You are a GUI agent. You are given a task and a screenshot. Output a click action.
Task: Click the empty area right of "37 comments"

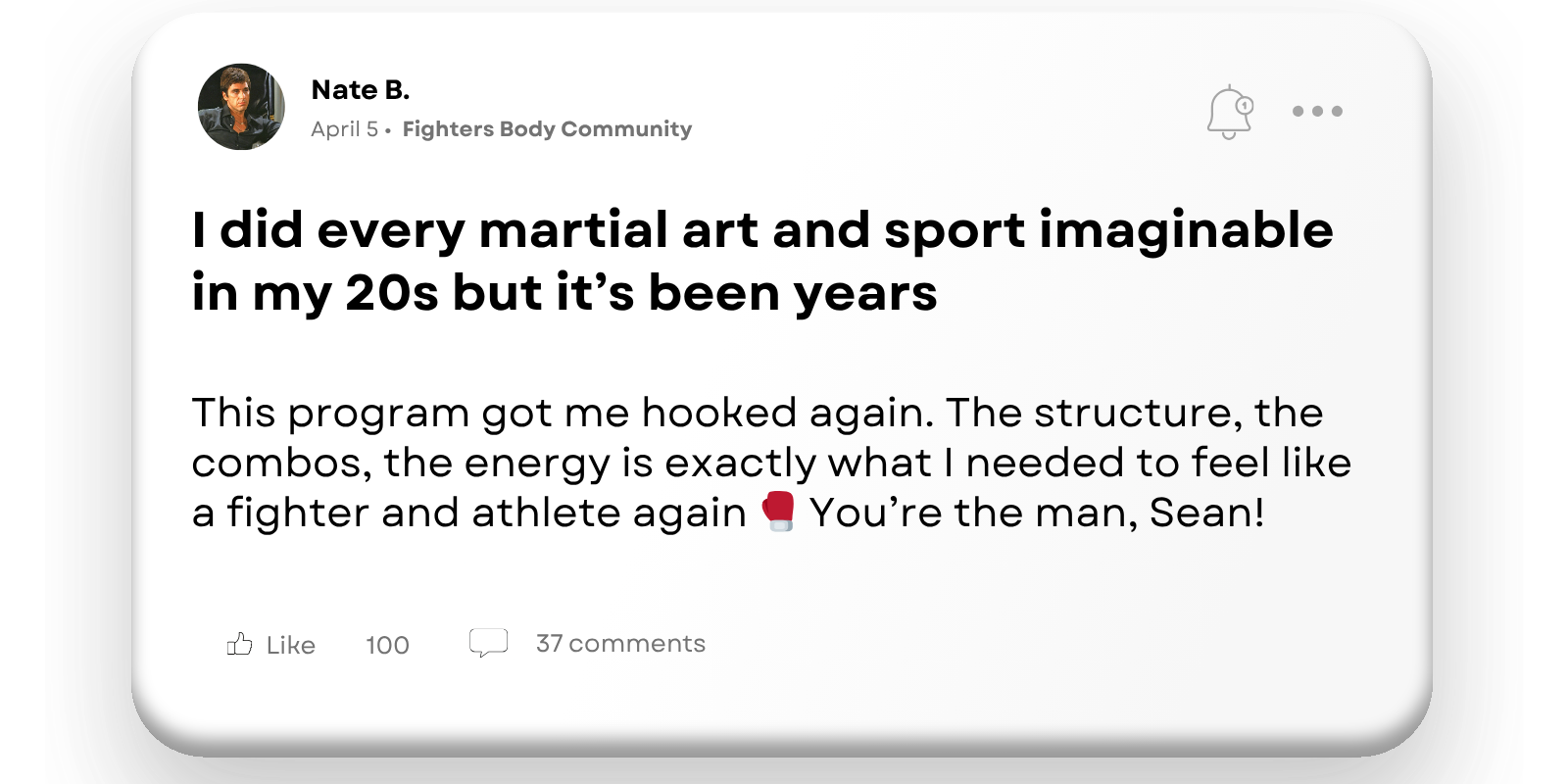click(x=980, y=643)
